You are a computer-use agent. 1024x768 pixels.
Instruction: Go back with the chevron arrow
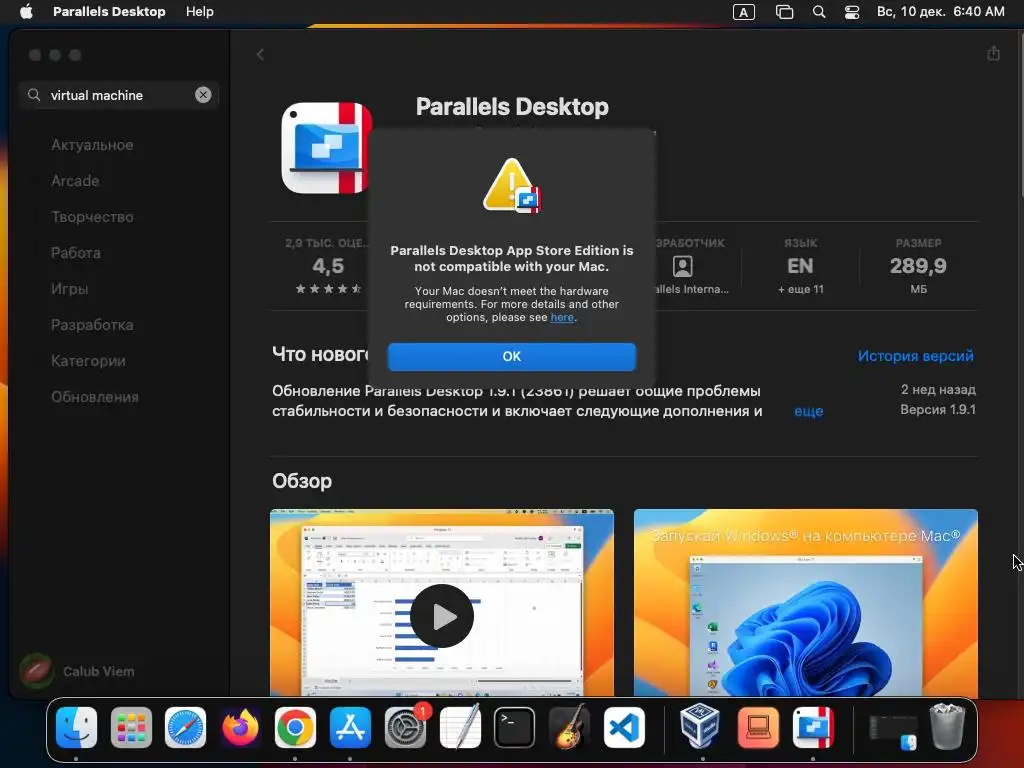pyautogui.click(x=260, y=54)
